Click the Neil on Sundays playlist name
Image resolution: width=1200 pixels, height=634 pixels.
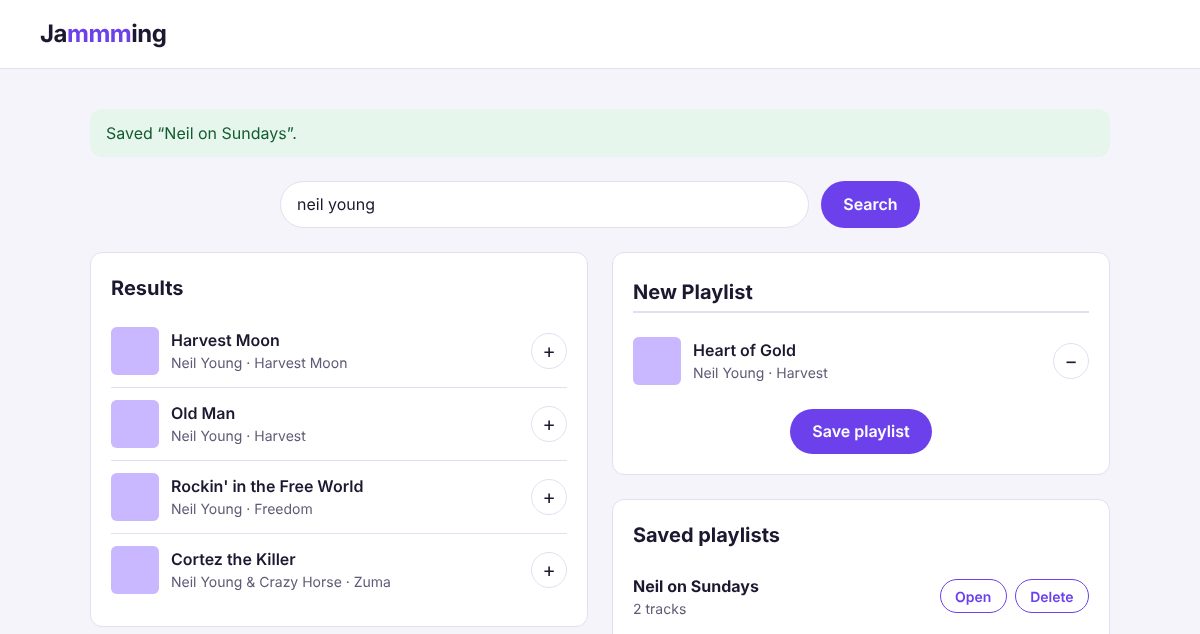(696, 586)
